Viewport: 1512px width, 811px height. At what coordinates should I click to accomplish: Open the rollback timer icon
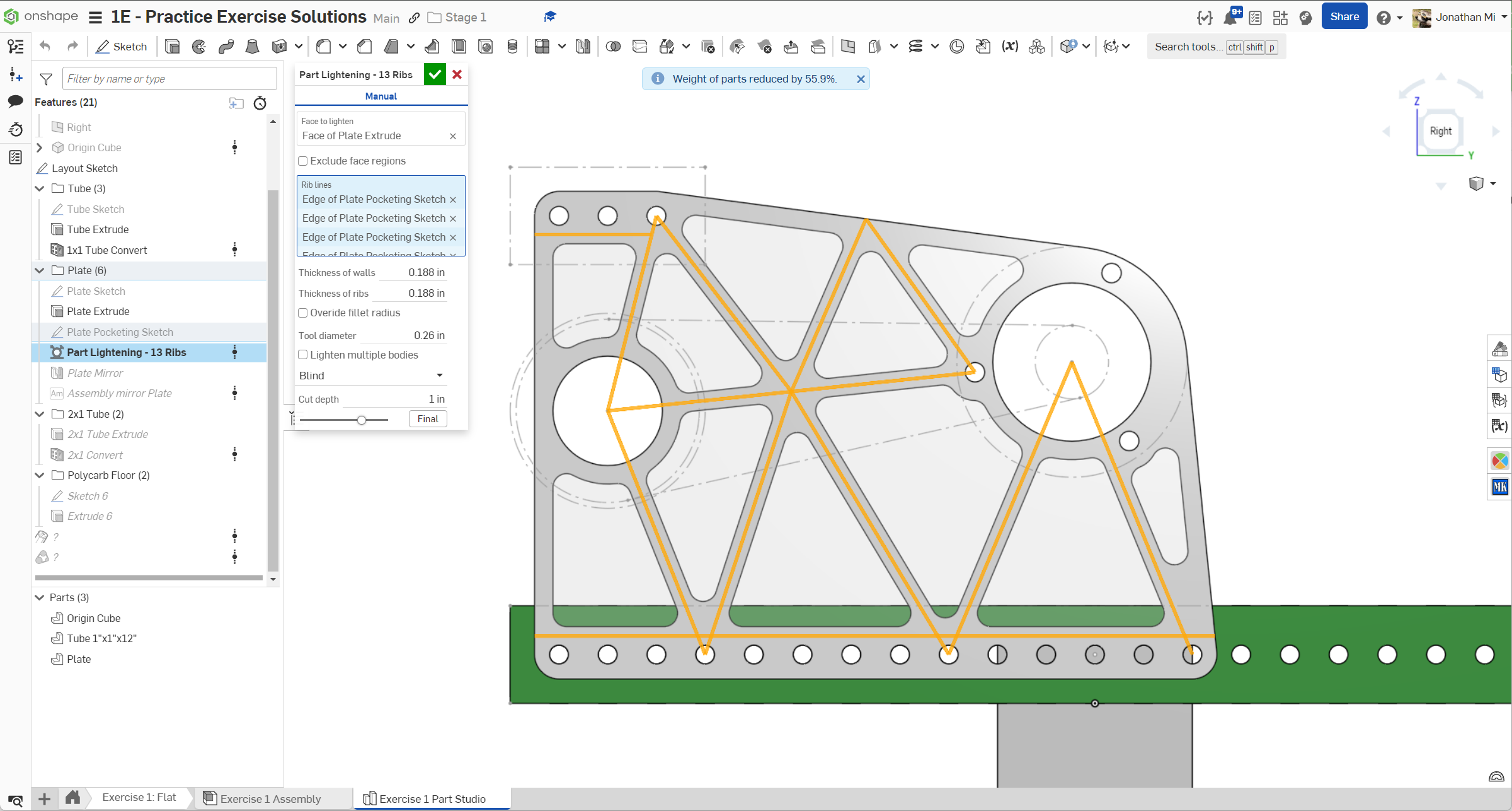pos(260,103)
